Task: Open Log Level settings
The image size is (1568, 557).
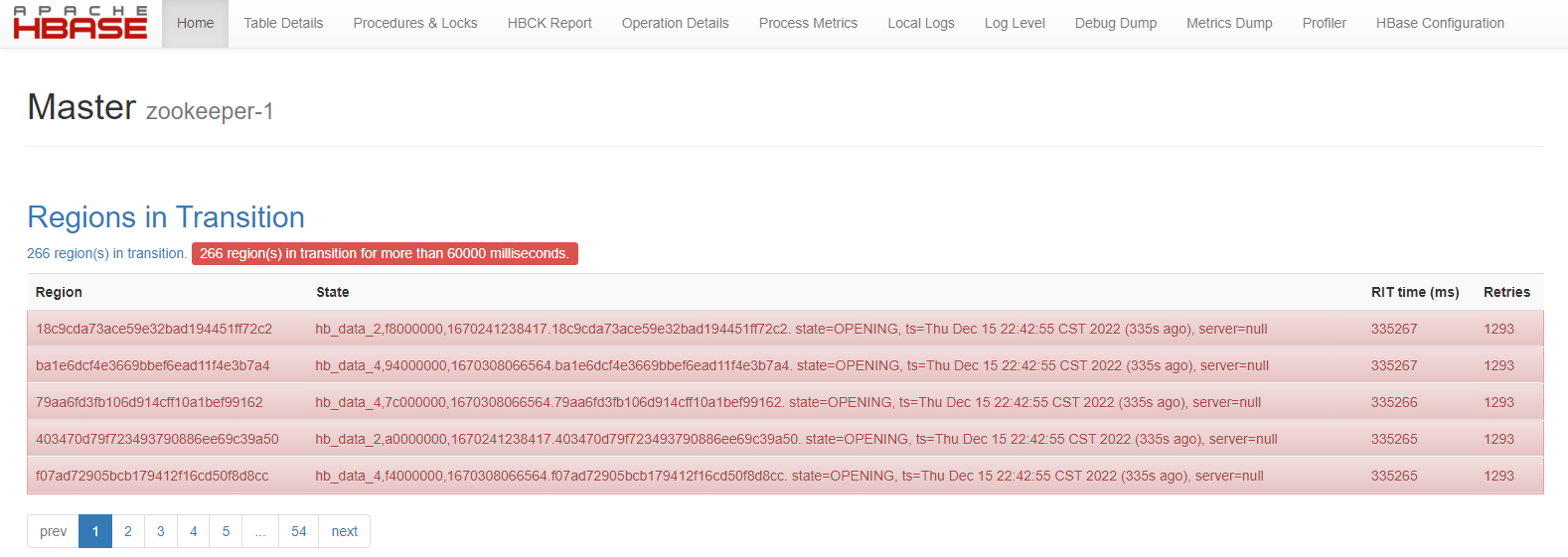Action: [x=1015, y=23]
